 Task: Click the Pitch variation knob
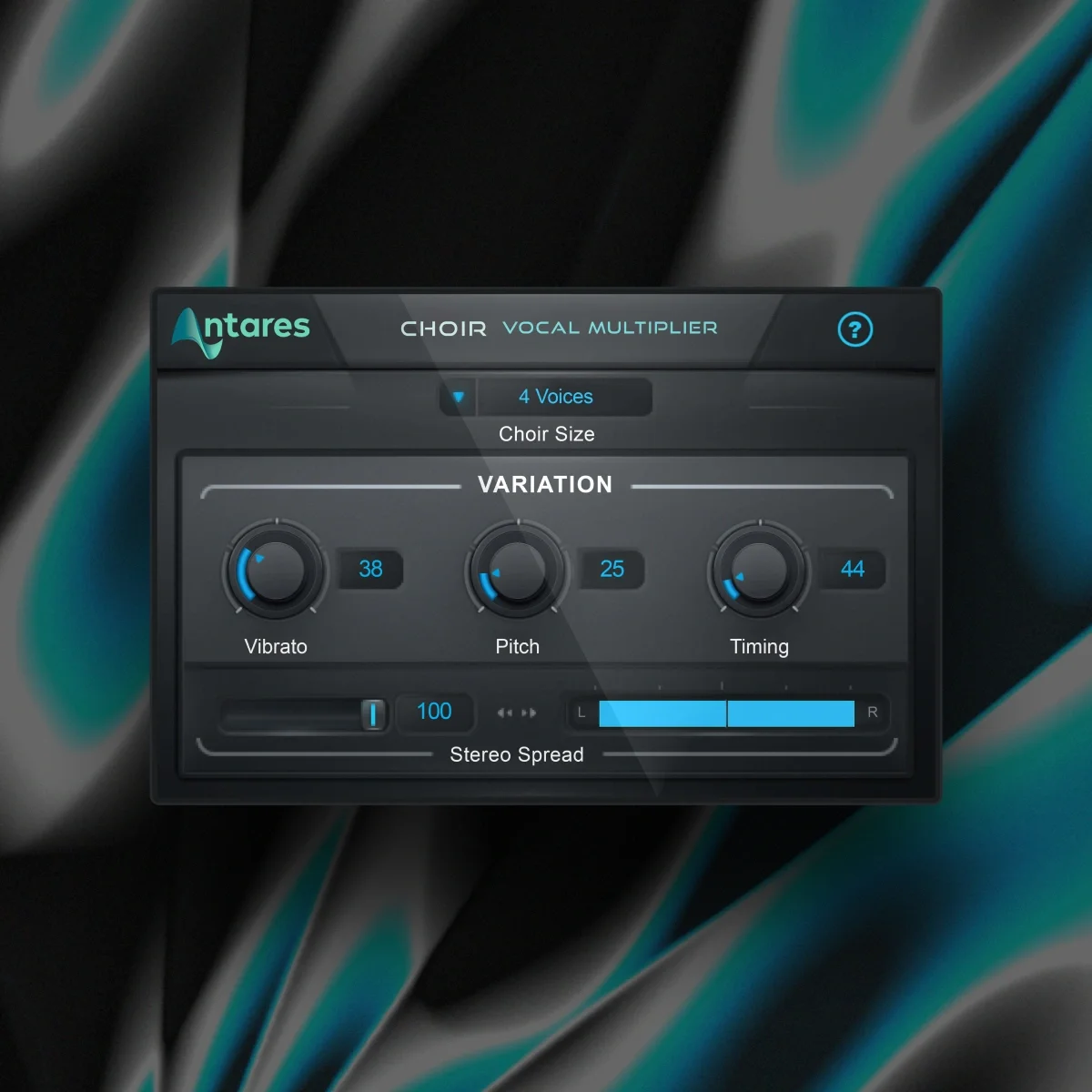[518, 571]
